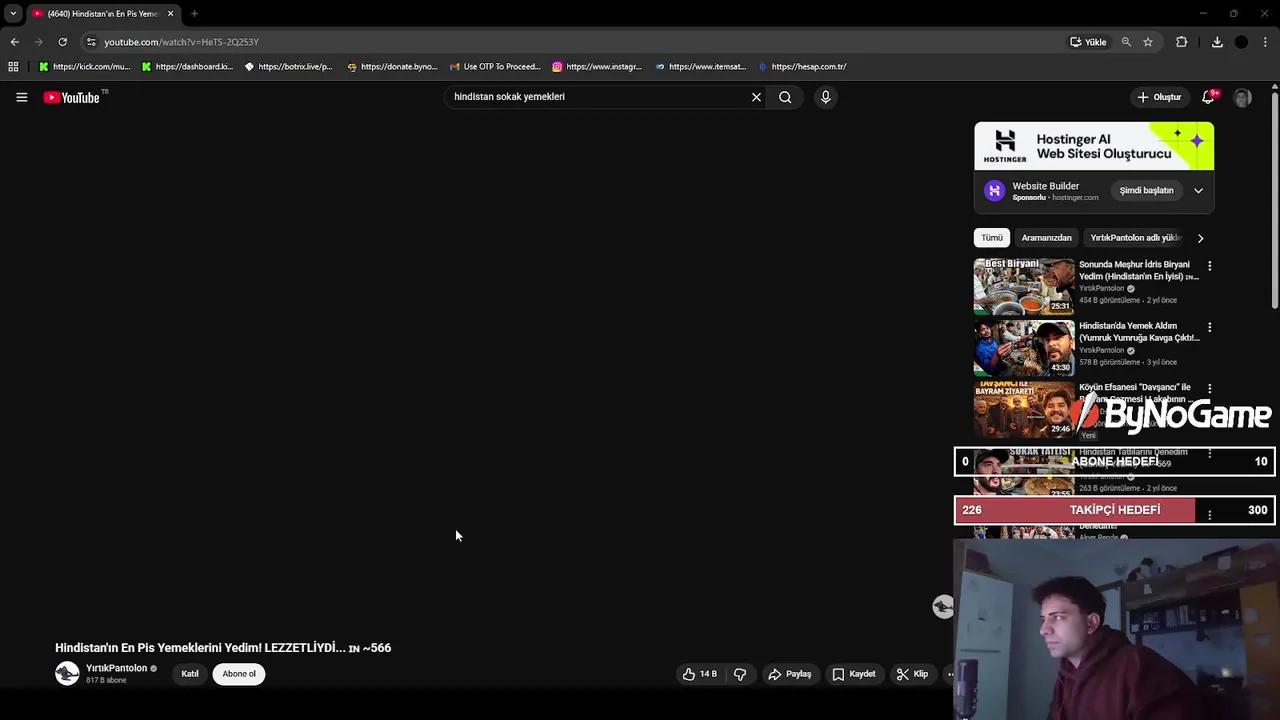Screen dimensions: 1280x720
Task: Open options for Sonunda Meşhur İdris Biryani video
Action: [x=1209, y=266]
